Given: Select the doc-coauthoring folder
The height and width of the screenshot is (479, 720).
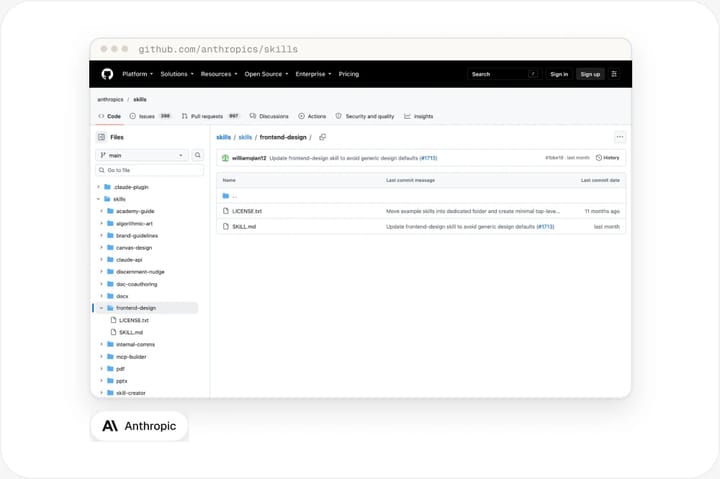Looking at the screenshot, I should (x=136, y=284).
